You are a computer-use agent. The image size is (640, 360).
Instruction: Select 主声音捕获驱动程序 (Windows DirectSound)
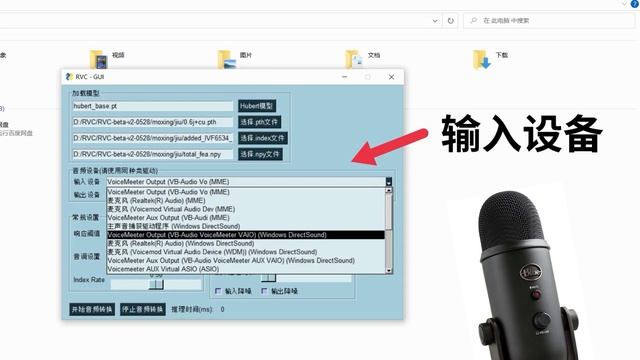point(246,226)
